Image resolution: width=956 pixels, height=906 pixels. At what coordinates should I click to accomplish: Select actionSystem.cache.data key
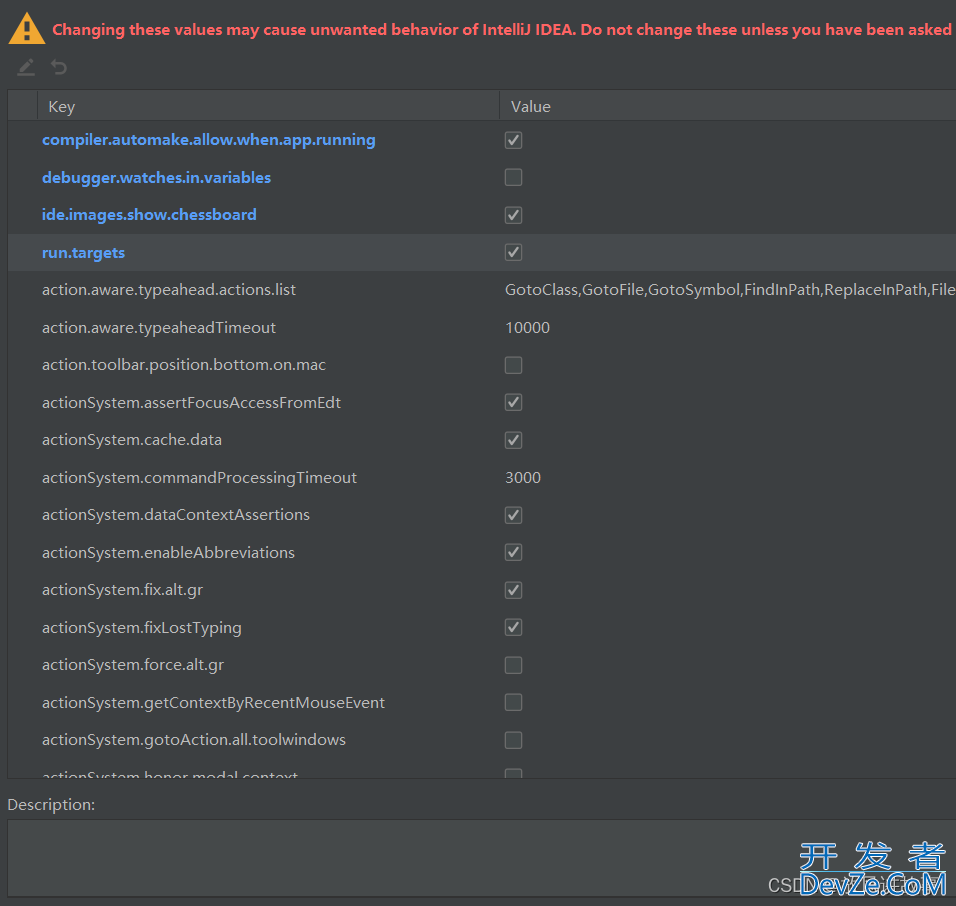132,440
